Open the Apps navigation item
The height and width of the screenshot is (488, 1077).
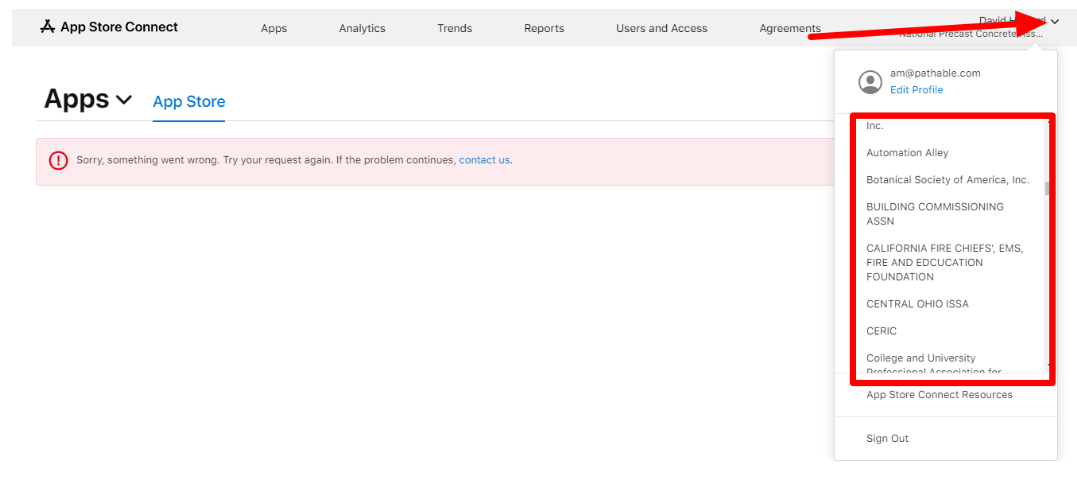coord(274,28)
